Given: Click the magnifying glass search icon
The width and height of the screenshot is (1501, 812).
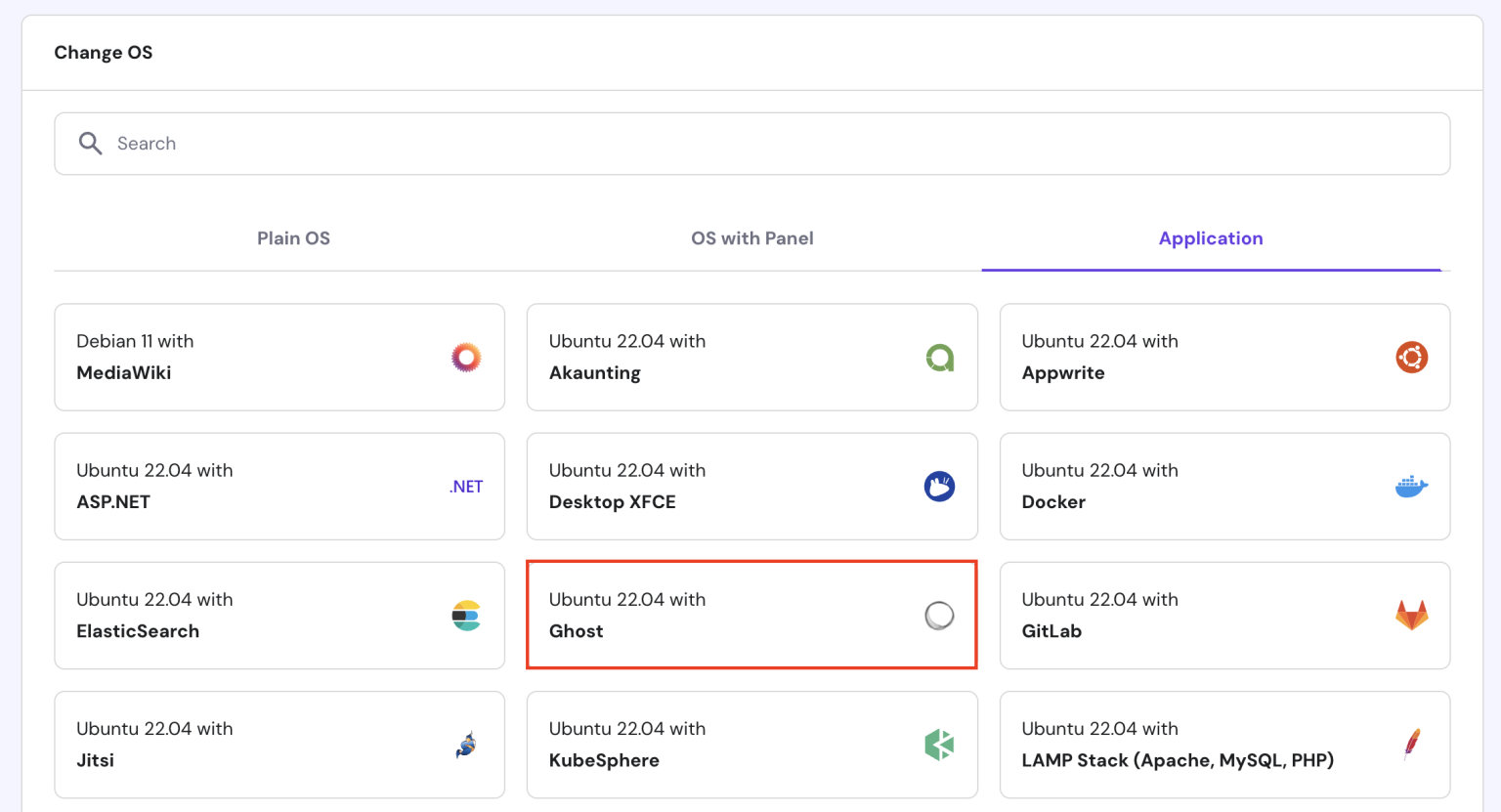Looking at the screenshot, I should pos(90,144).
